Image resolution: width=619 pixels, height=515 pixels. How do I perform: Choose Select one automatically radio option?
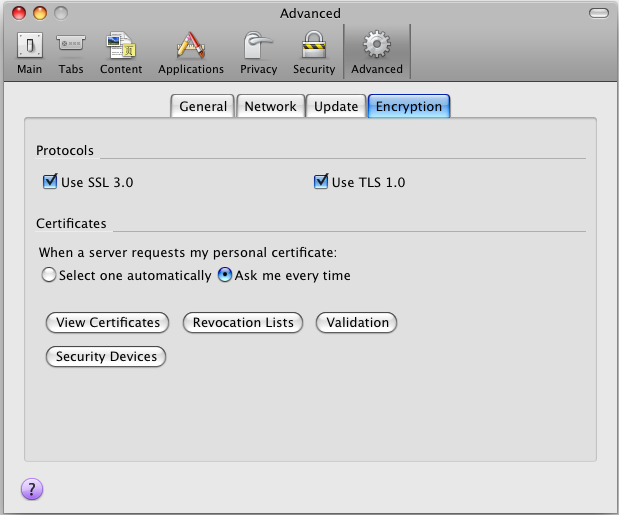coord(48,275)
